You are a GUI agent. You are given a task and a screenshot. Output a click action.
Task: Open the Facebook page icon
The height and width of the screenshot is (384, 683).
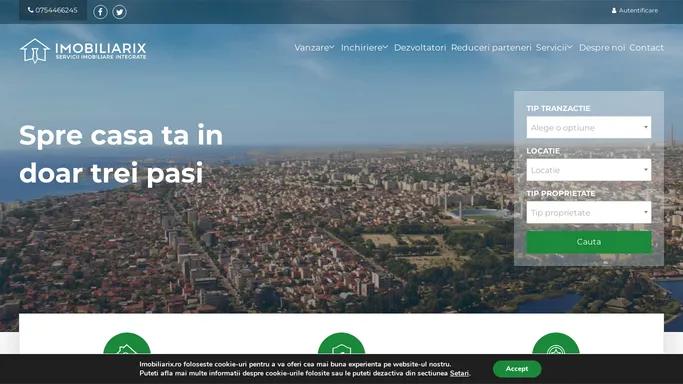click(100, 12)
